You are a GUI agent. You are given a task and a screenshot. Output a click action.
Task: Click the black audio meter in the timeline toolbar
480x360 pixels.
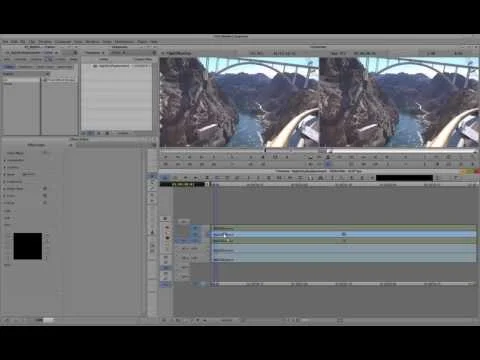404,178
